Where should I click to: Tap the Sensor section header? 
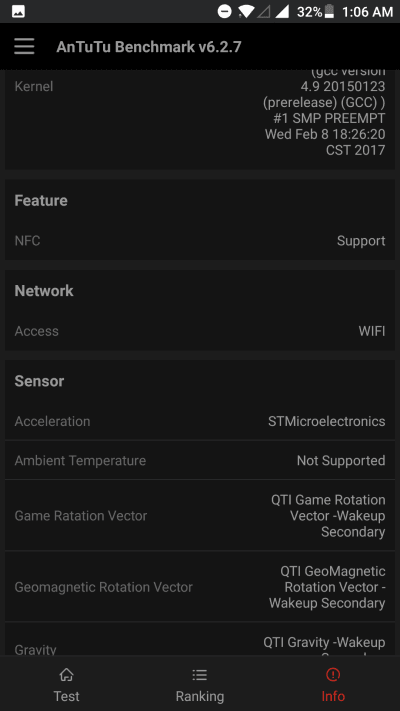[x=39, y=381]
